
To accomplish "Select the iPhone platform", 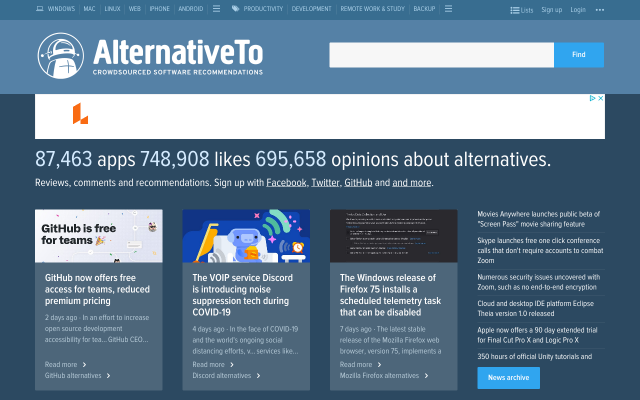I will (x=159, y=9).
